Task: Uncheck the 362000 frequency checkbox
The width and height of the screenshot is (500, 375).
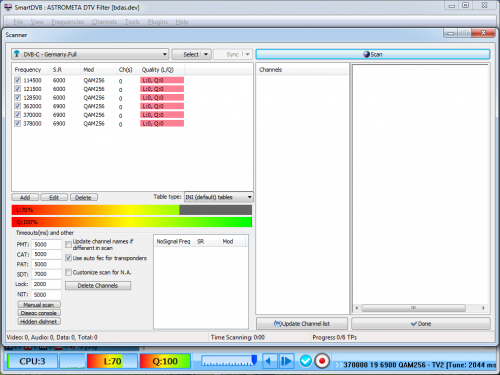Action: click(18, 106)
